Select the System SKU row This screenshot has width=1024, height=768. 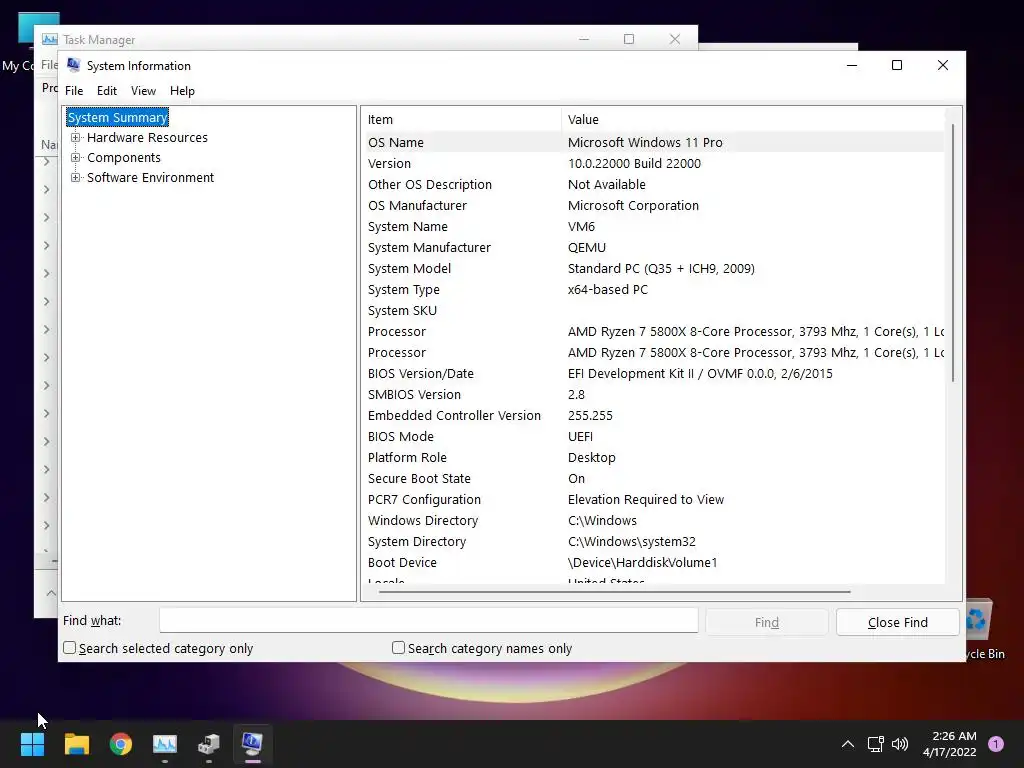(654, 310)
